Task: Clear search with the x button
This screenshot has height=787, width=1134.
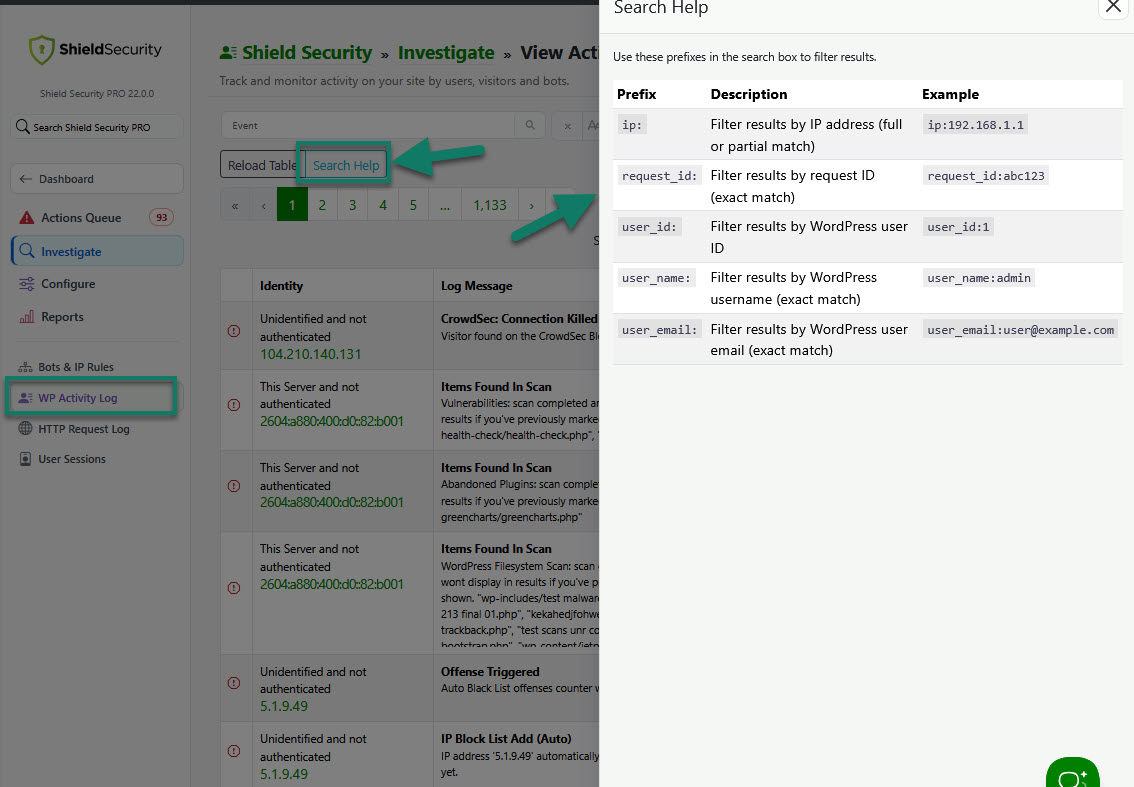Action: [568, 126]
